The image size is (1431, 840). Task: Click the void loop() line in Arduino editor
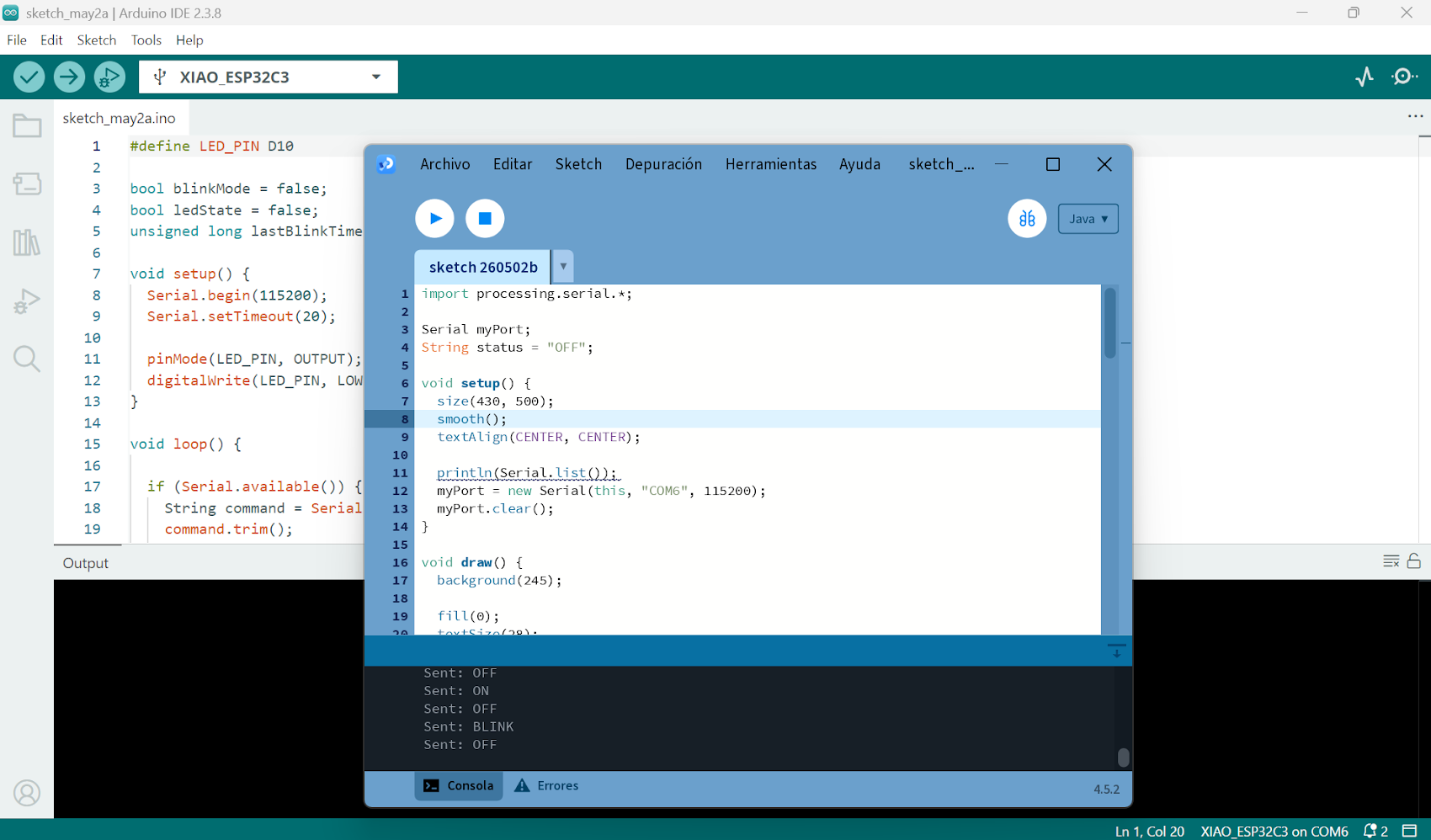pos(185,444)
